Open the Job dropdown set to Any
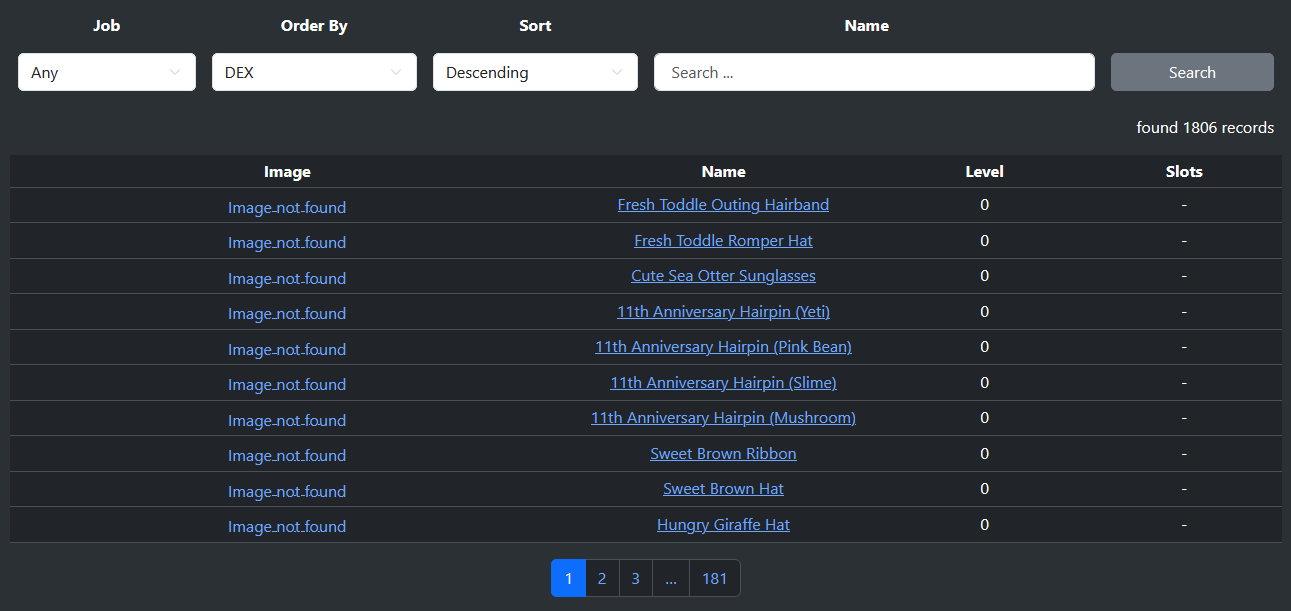Viewport: 1291px width, 611px height. (106, 72)
